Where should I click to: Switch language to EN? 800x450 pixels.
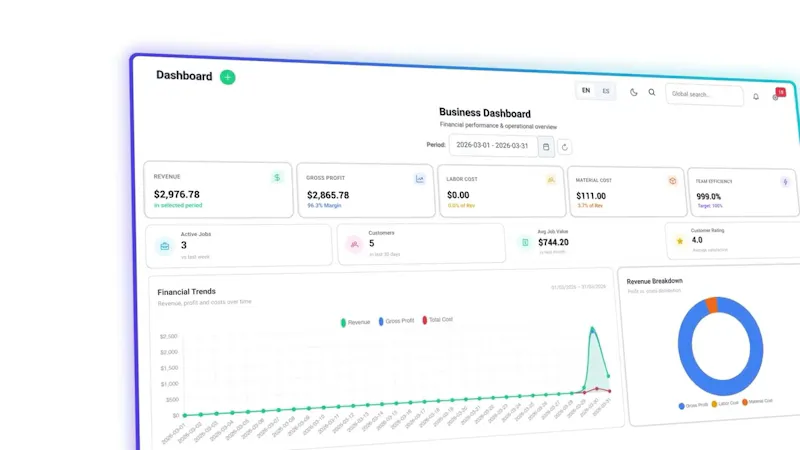pos(586,90)
